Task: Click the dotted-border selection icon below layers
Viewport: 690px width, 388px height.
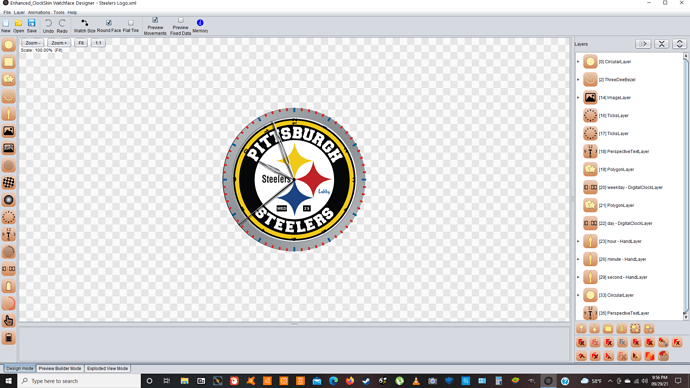Action: tap(635, 329)
